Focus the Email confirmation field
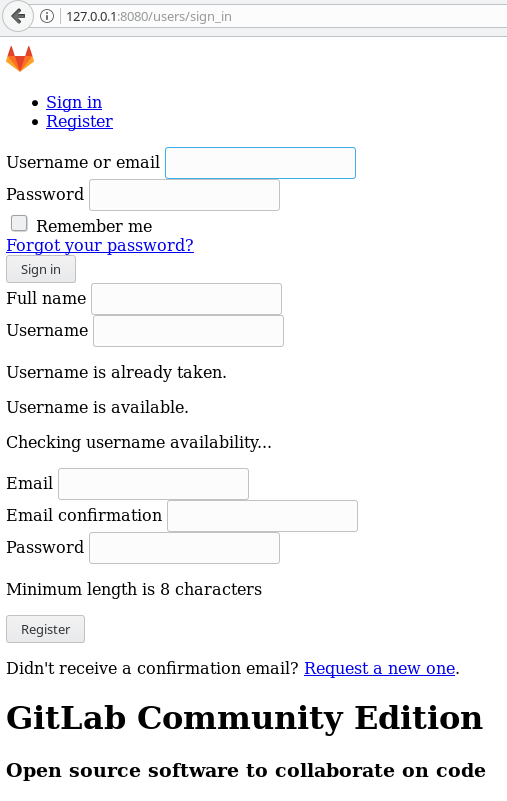 [x=263, y=516]
